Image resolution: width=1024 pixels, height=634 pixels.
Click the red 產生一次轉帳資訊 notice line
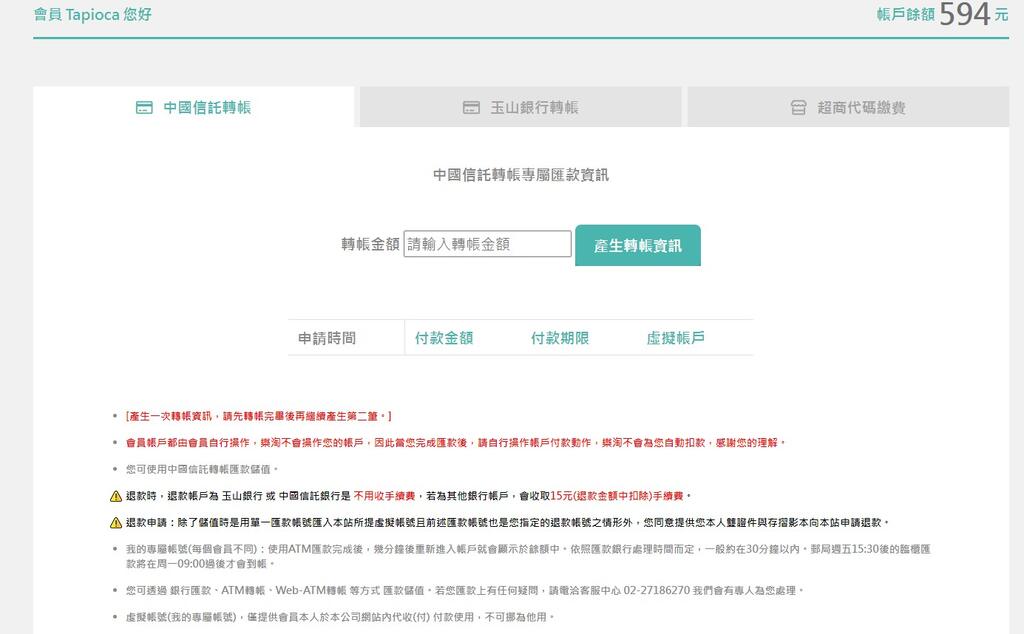coord(259,416)
